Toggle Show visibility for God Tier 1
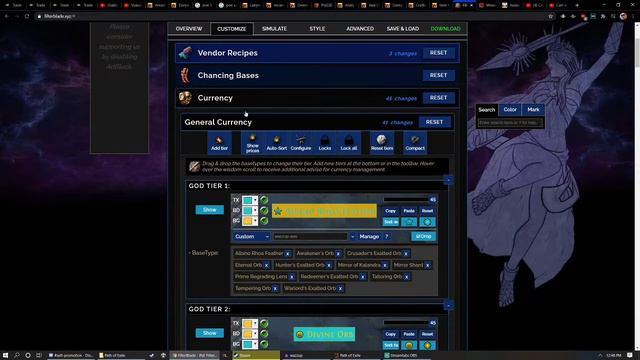 (210, 210)
